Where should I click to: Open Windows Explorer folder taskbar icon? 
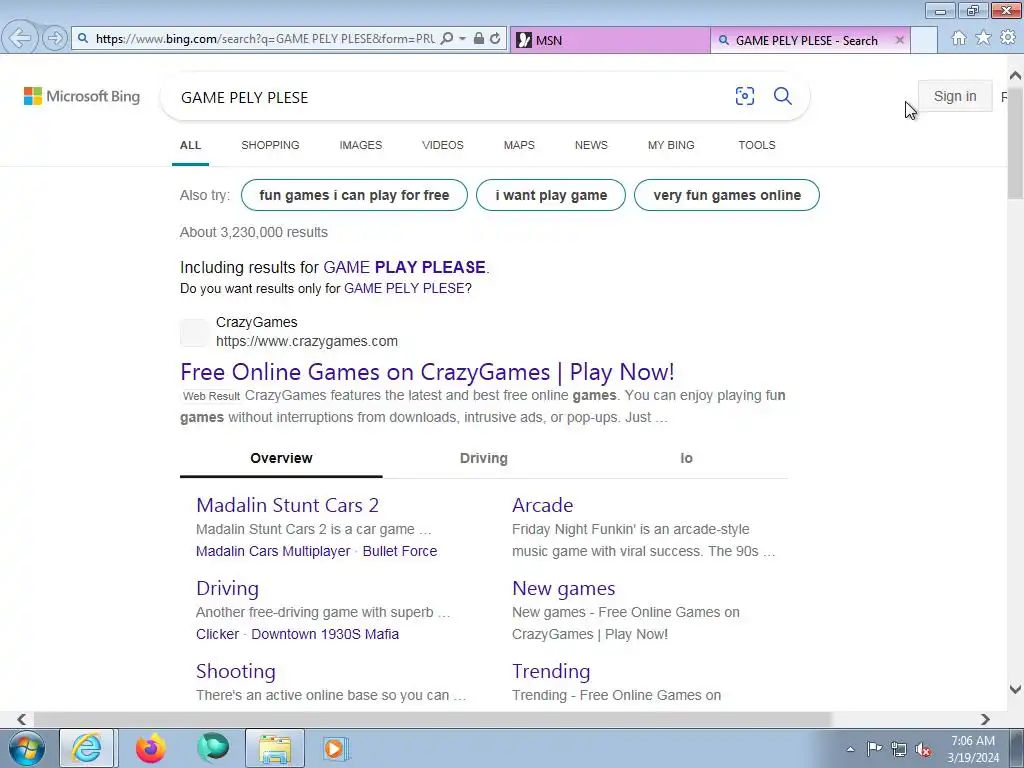[275, 748]
